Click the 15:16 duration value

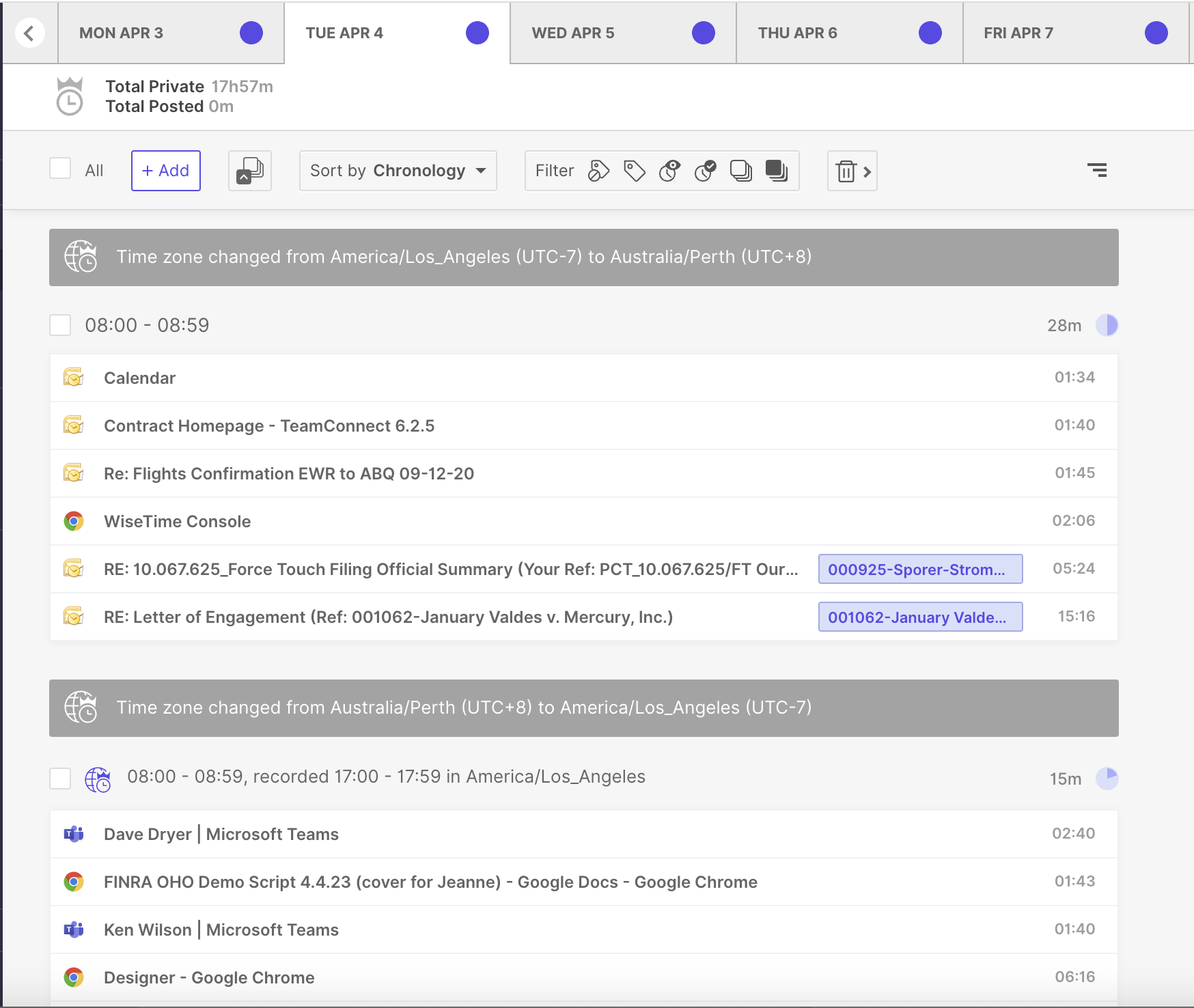[x=1077, y=616]
